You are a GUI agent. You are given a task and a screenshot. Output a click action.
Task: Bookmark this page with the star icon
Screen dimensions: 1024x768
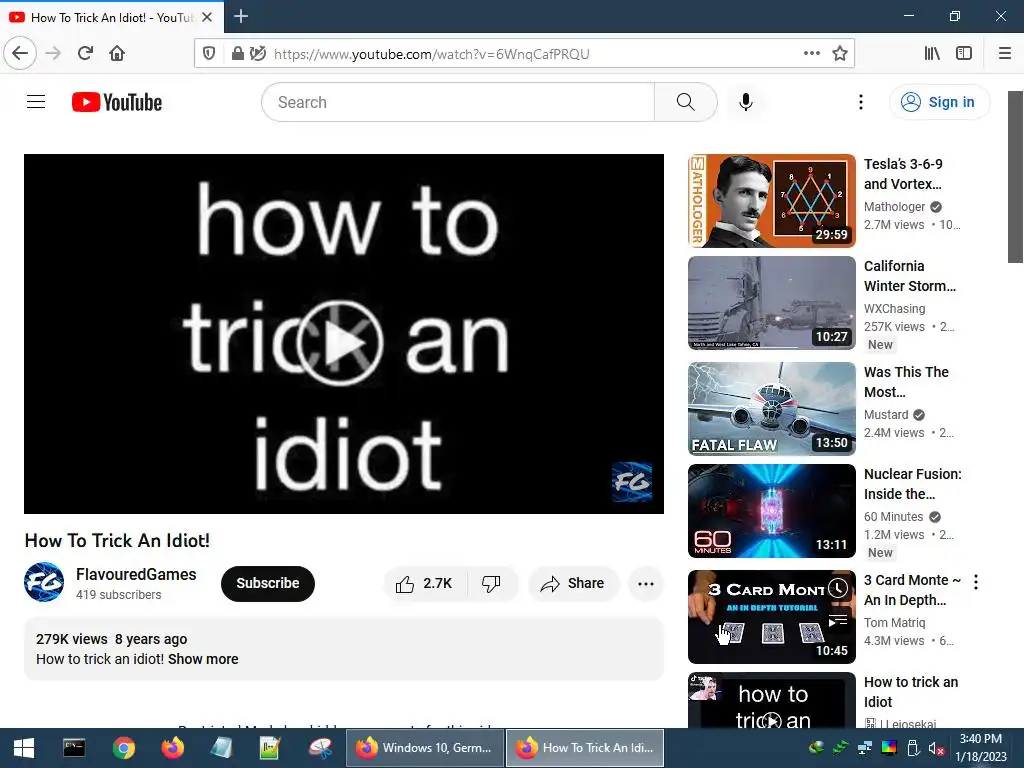pos(840,53)
